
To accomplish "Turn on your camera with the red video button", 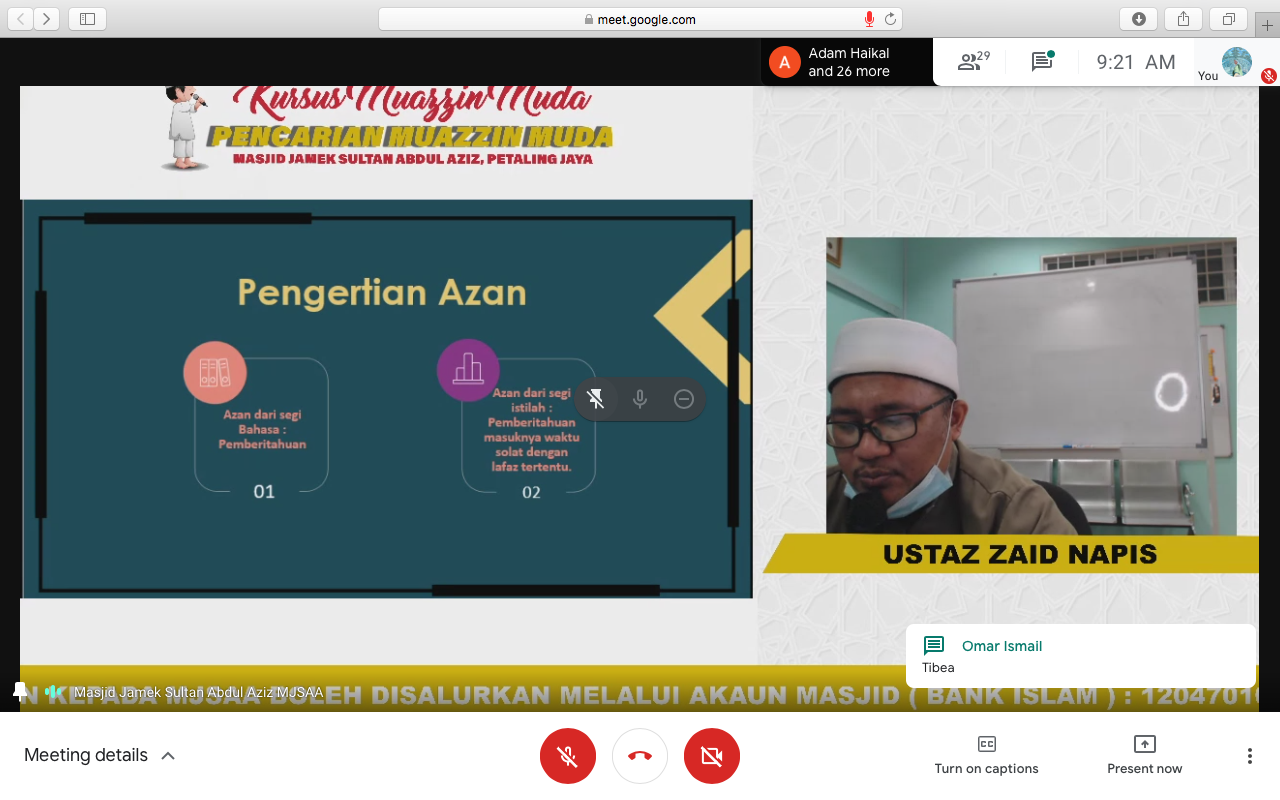I will click(x=712, y=756).
